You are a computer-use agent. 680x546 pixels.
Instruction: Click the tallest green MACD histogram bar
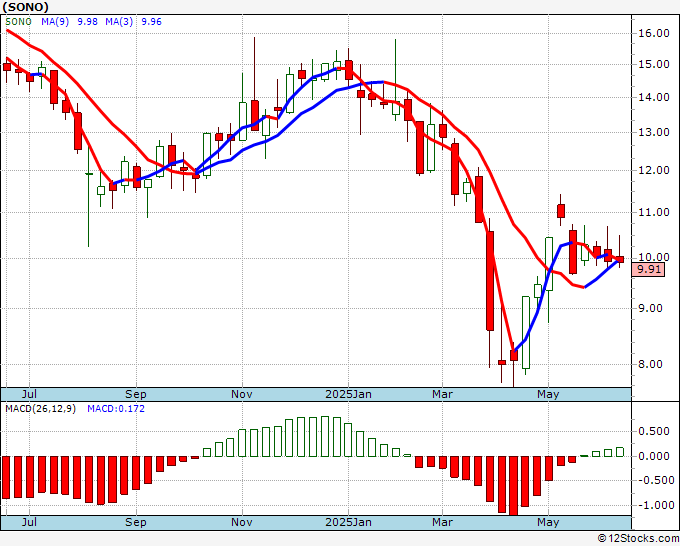point(325,436)
